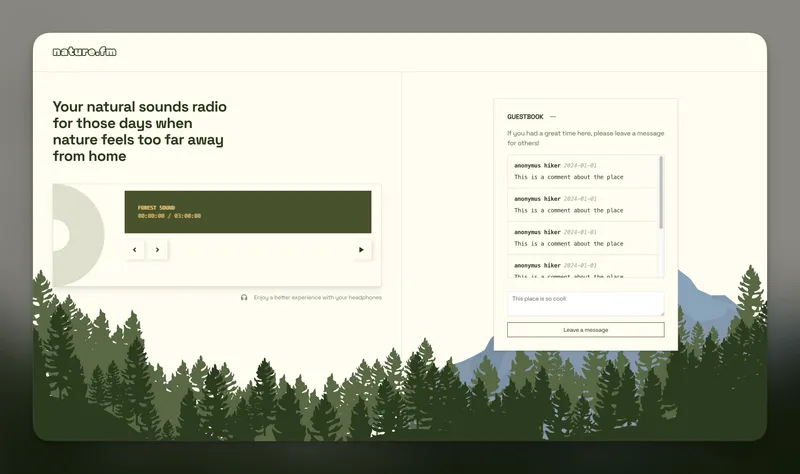This screenshot has width=800, height=474.
Task: Click the dash icon beside GUESTBOOK
Action: (553, 117)
